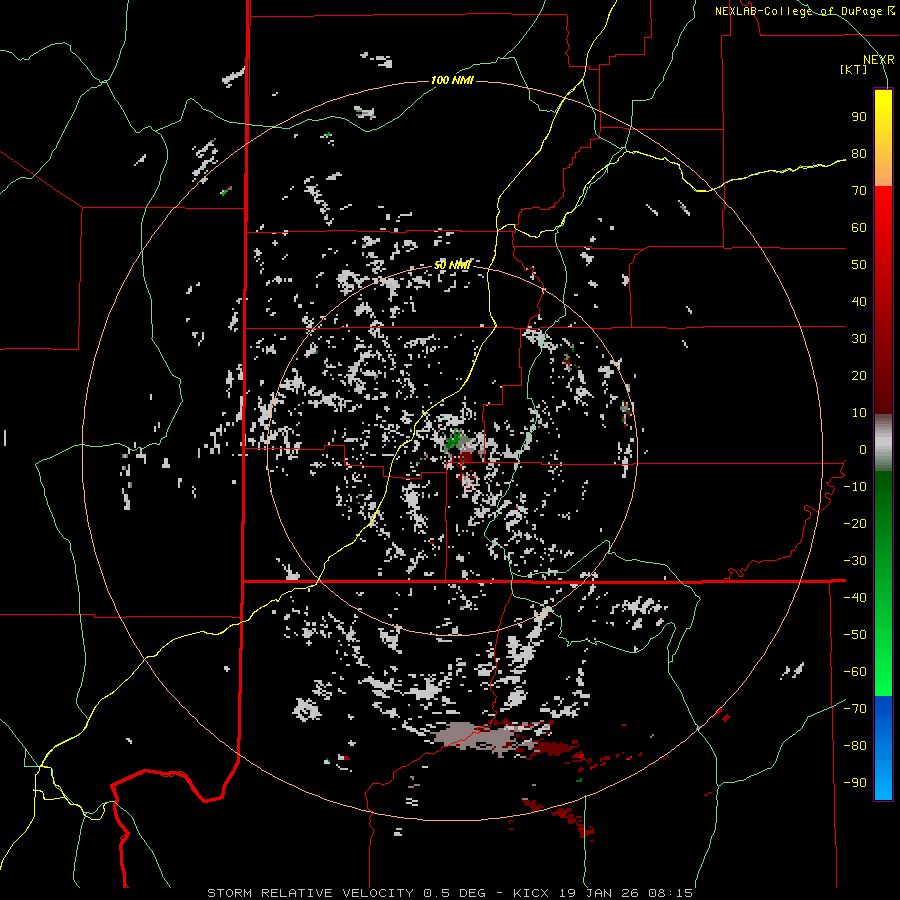Pick the orange segment of the color bar
900x900 pixels.
[x=883, y=170]
